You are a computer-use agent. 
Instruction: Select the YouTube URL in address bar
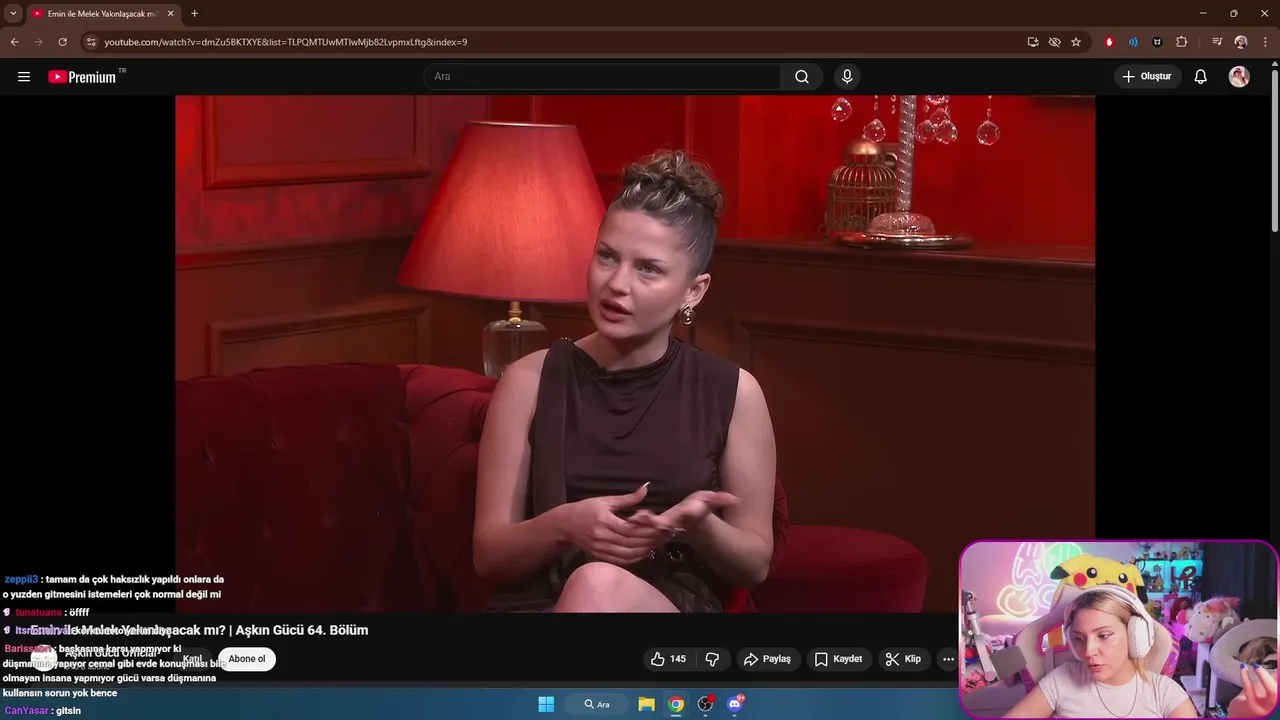pyautogui.click(x=286, y=42)
